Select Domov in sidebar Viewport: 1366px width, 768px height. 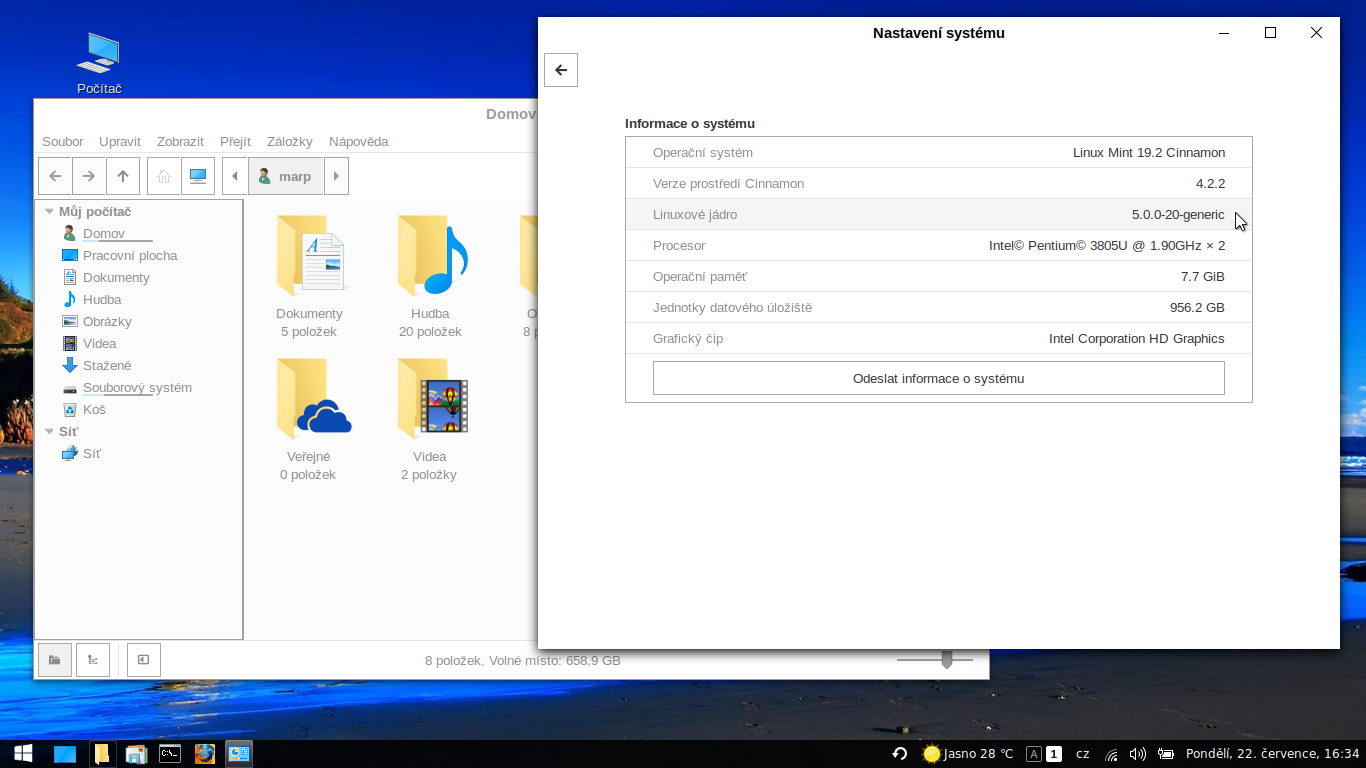click(x=104, y=234)
